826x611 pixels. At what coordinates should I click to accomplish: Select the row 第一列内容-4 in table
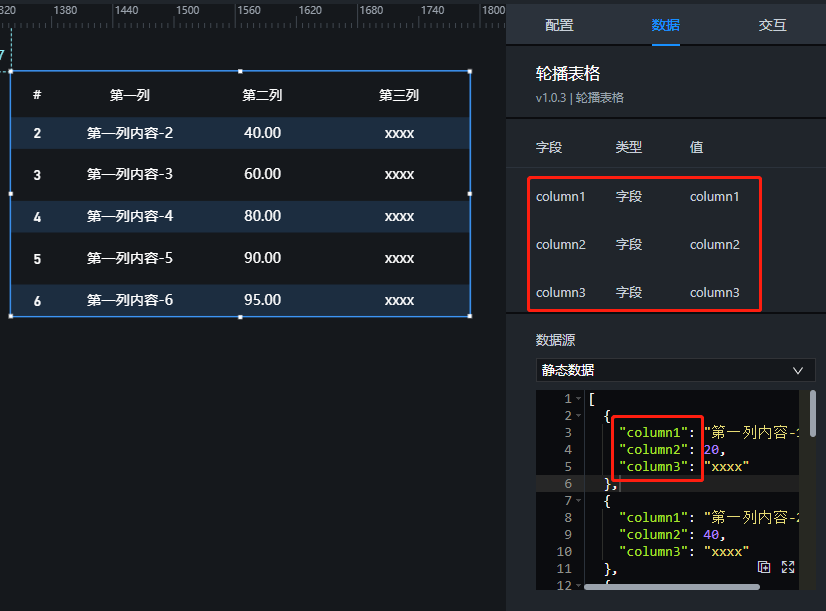coord(130,216)
